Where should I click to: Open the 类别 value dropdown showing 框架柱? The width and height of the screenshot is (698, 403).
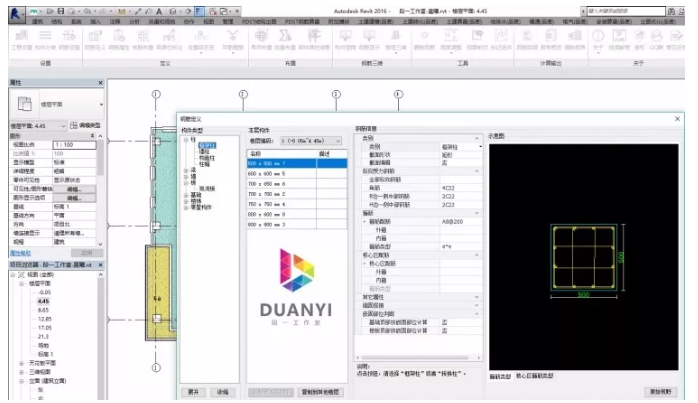point(480,147)
